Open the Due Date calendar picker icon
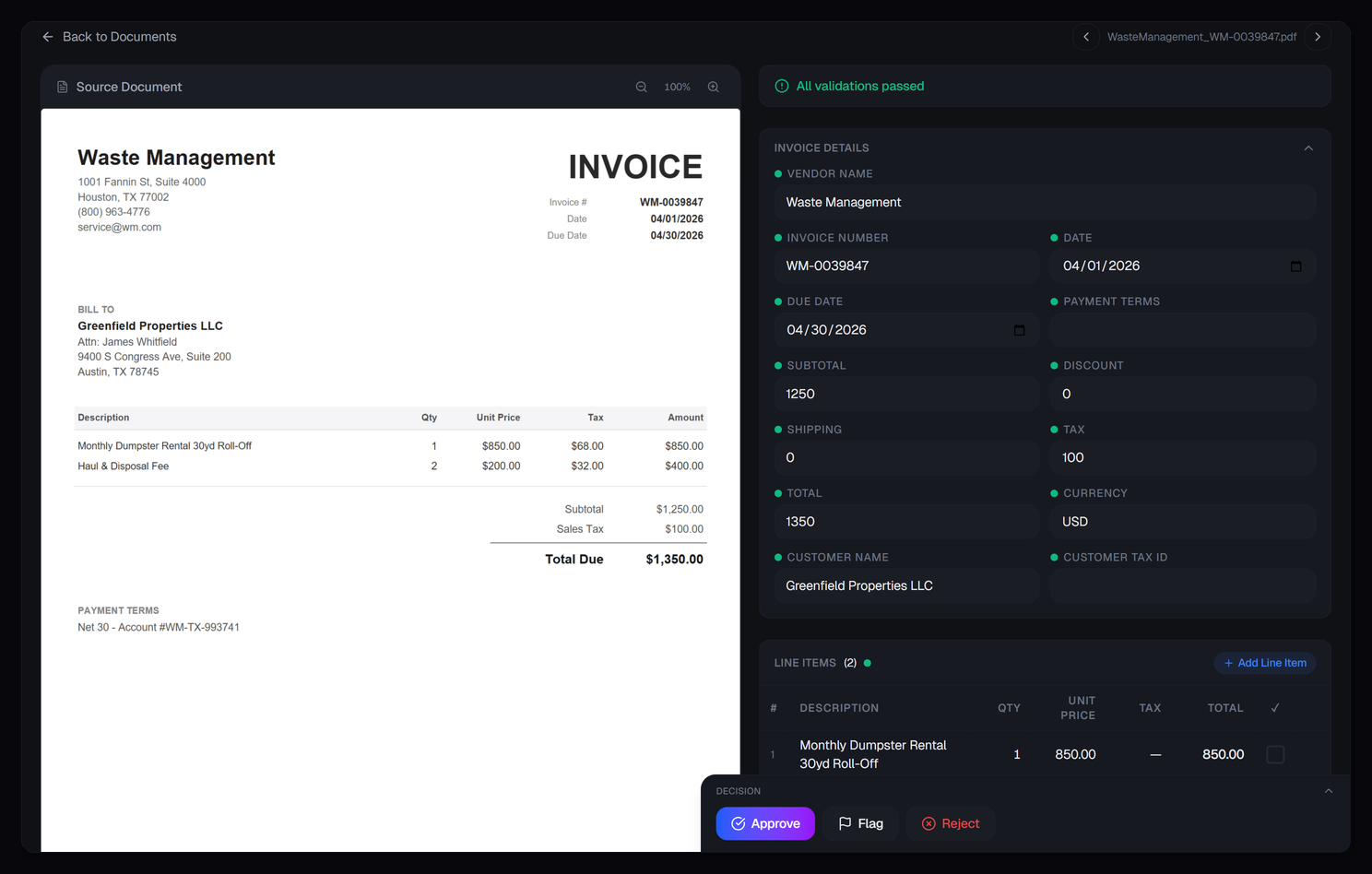 (x=1019, y=330)
